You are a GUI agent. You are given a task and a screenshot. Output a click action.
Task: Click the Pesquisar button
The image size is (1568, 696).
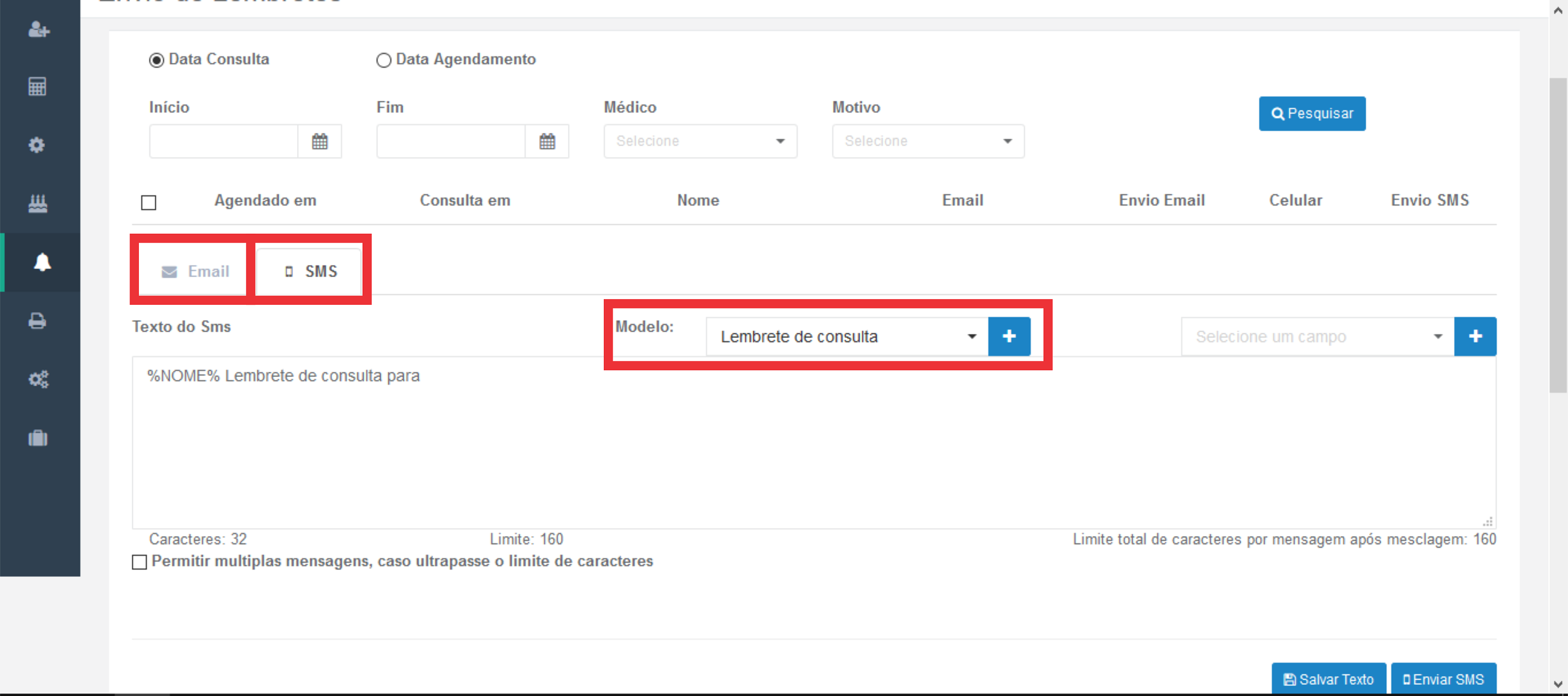[1312, 114]
